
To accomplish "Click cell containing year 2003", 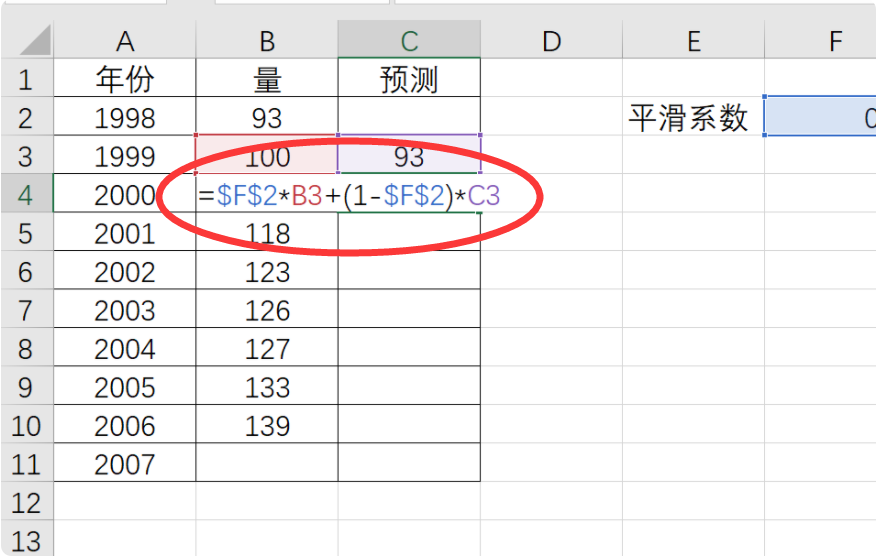I will (125, 309).
